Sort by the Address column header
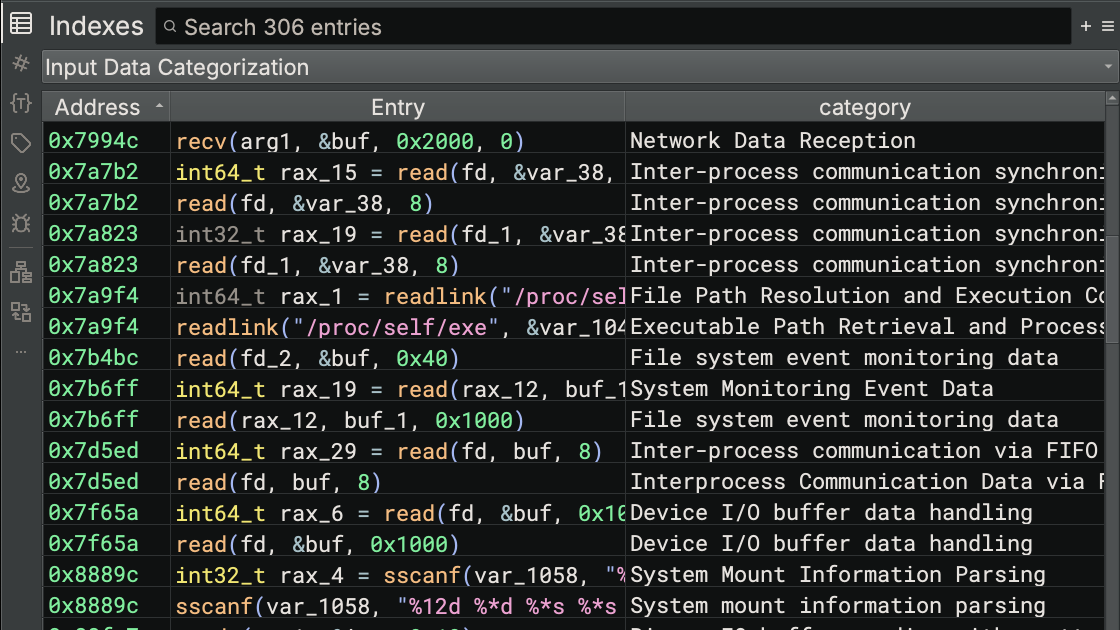 coord(106,107)
